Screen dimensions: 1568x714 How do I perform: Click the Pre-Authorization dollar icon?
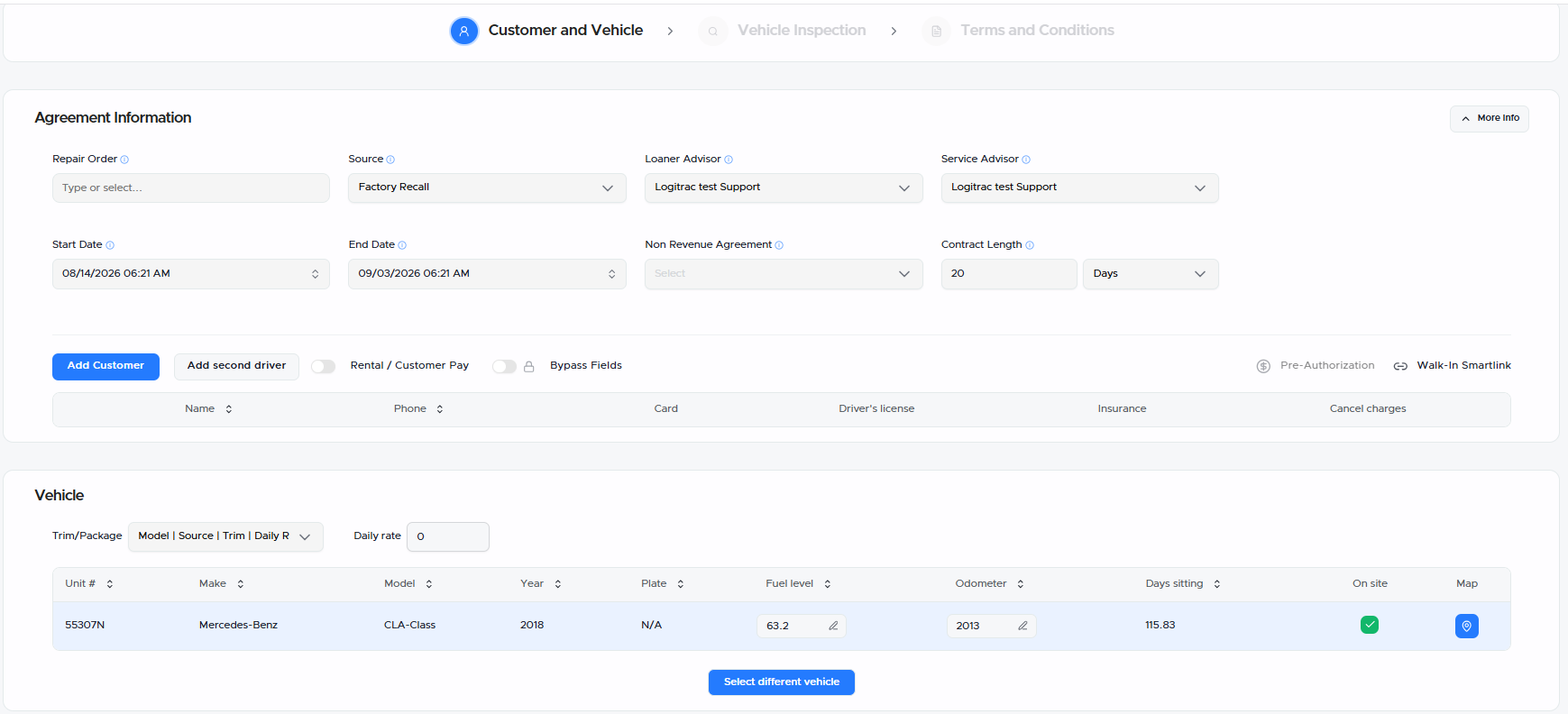click(1263, 366)
